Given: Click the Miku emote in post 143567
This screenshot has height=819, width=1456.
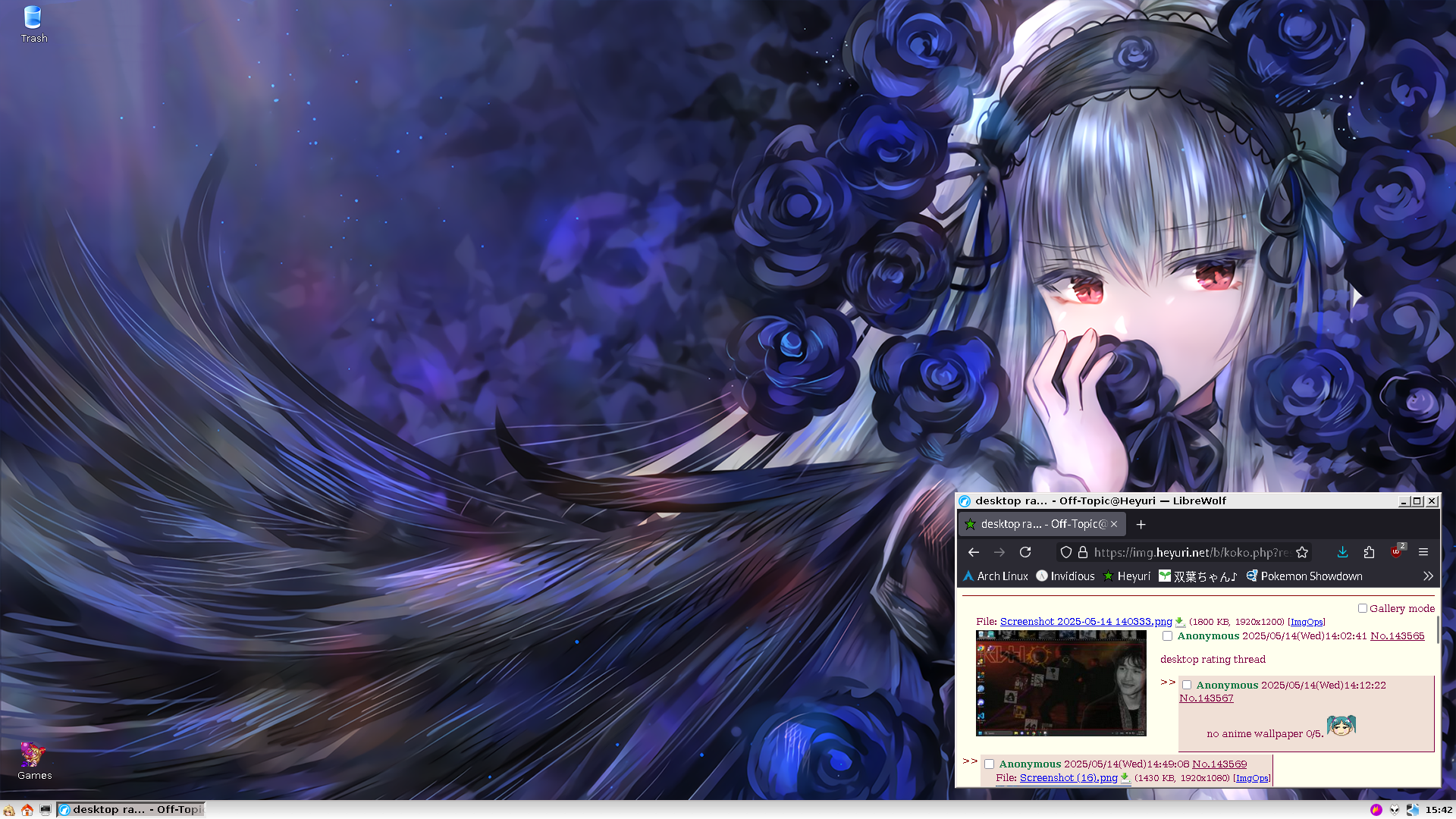Looking at the screenshot, I should point(1341,726).
